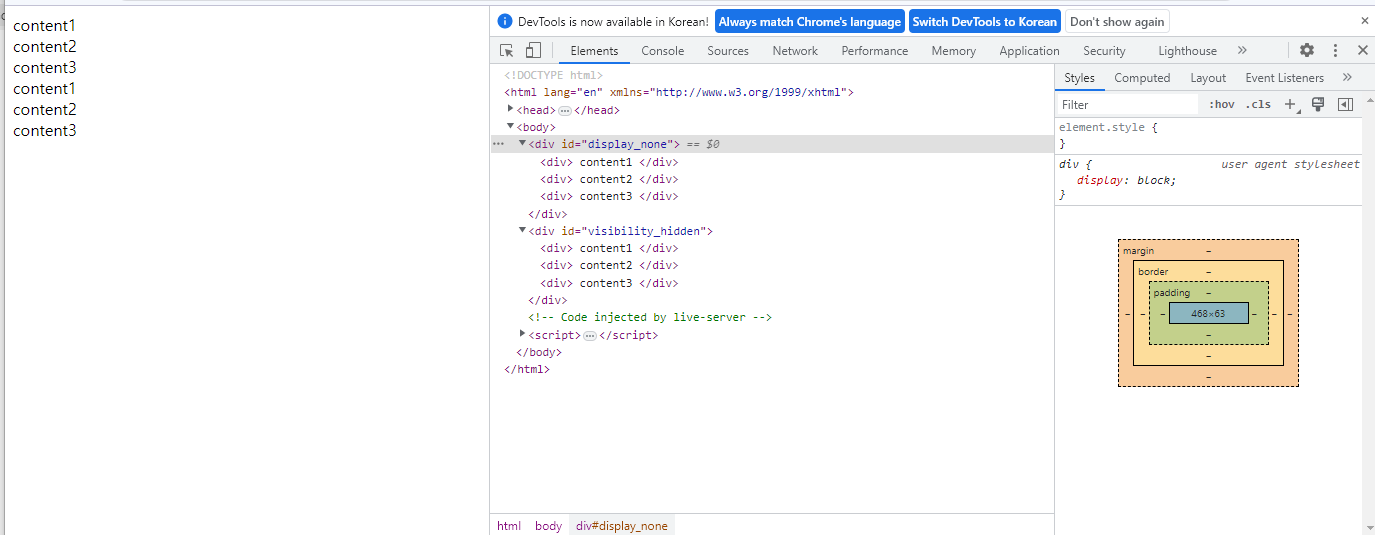The image size is (1375, 535).
Task: Click Switch DevTools to Korean button
Action: click(985, 22)
